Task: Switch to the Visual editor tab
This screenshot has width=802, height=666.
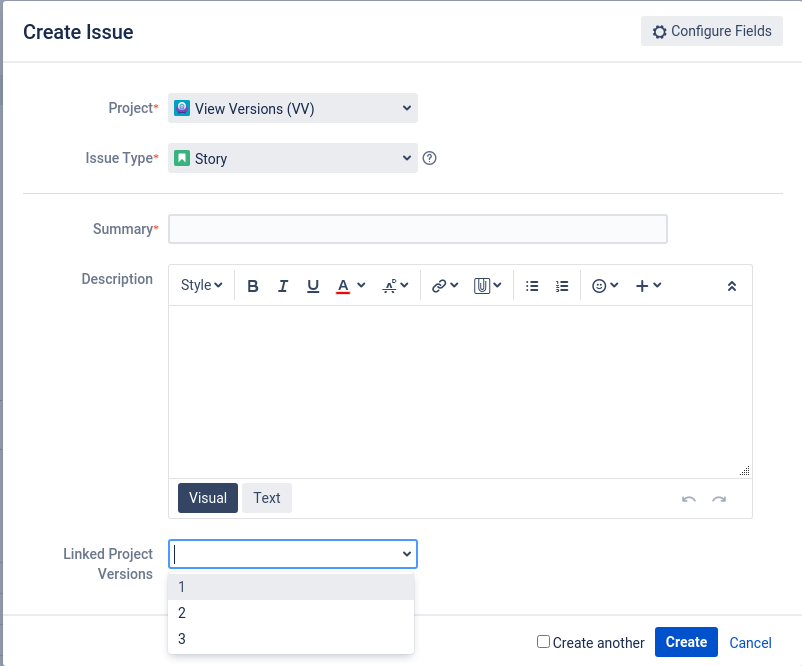Action: tap(208, 498)
